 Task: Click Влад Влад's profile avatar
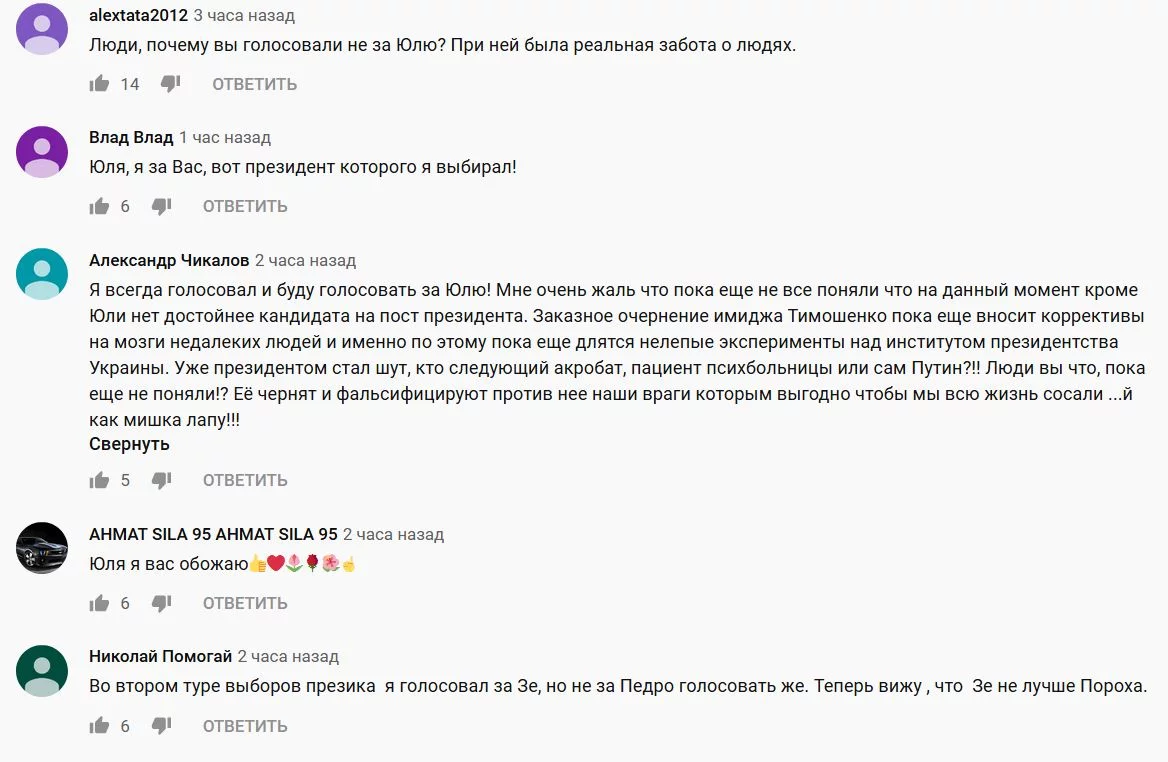coord(42,151)
